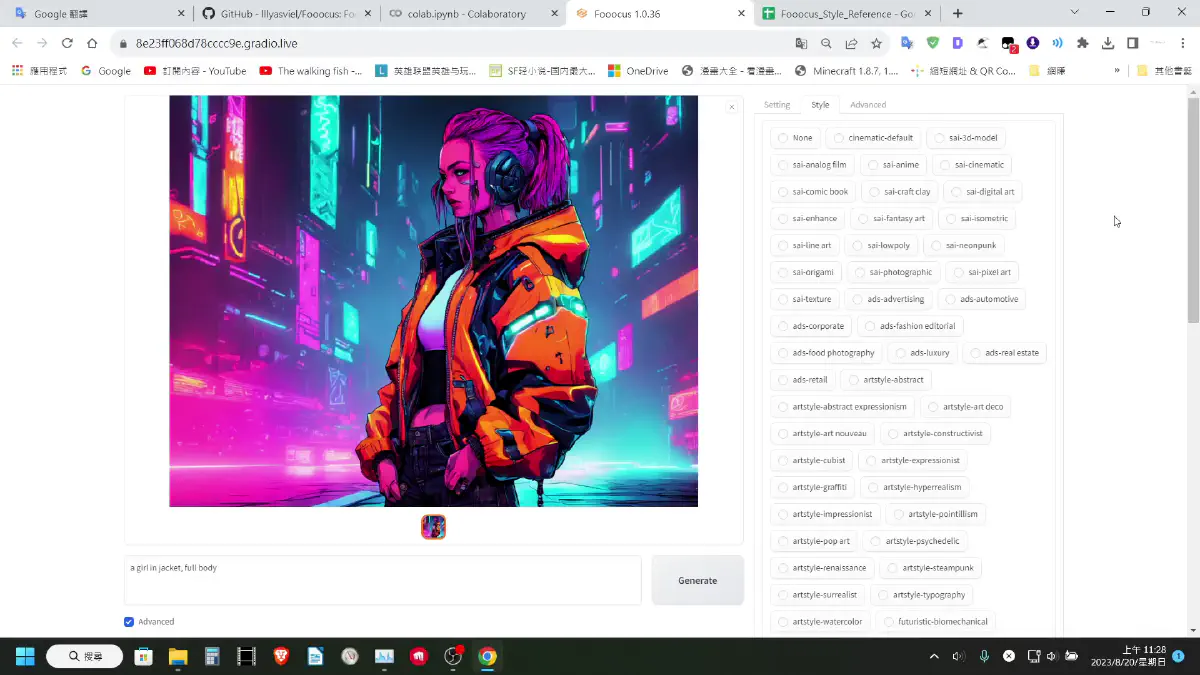Open the OneDrive bookmark
The image size is (1200, 675).
[x=638, y=71]
